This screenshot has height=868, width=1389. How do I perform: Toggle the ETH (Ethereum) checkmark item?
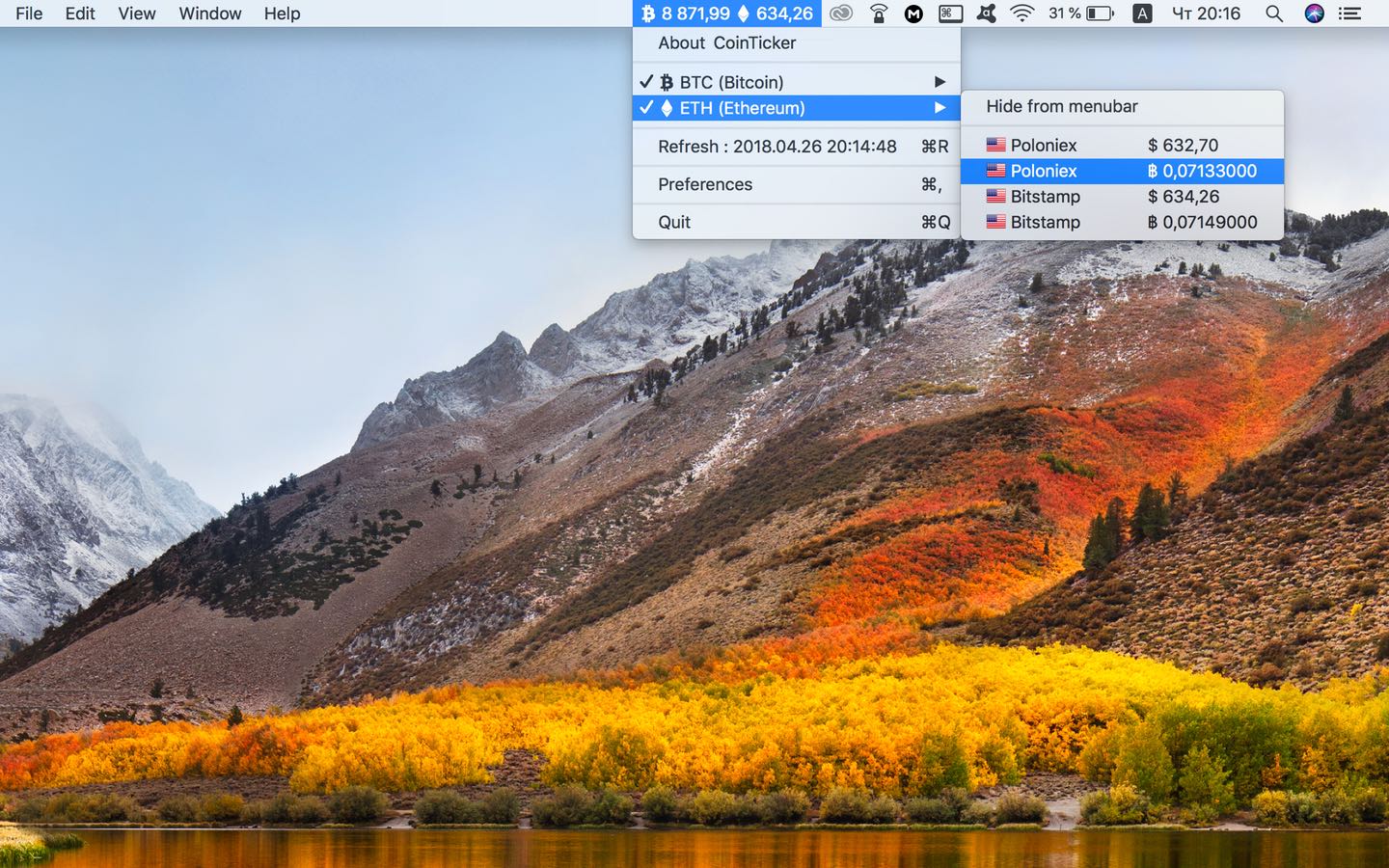tap(796, 108)
